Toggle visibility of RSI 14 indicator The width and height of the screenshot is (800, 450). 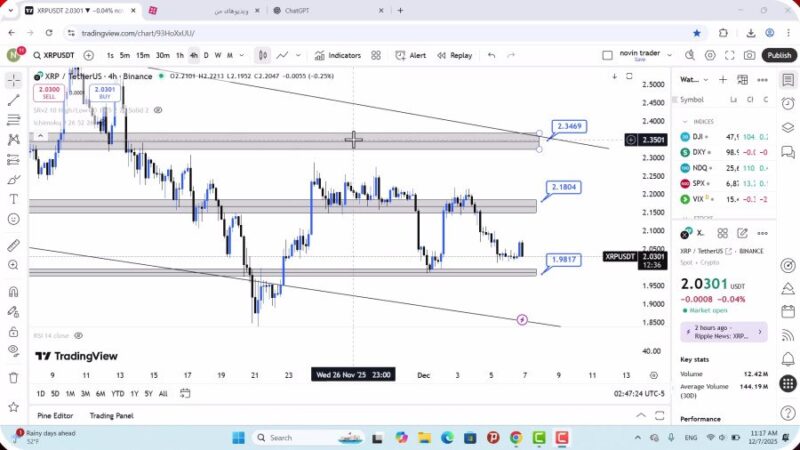point(78,336)
